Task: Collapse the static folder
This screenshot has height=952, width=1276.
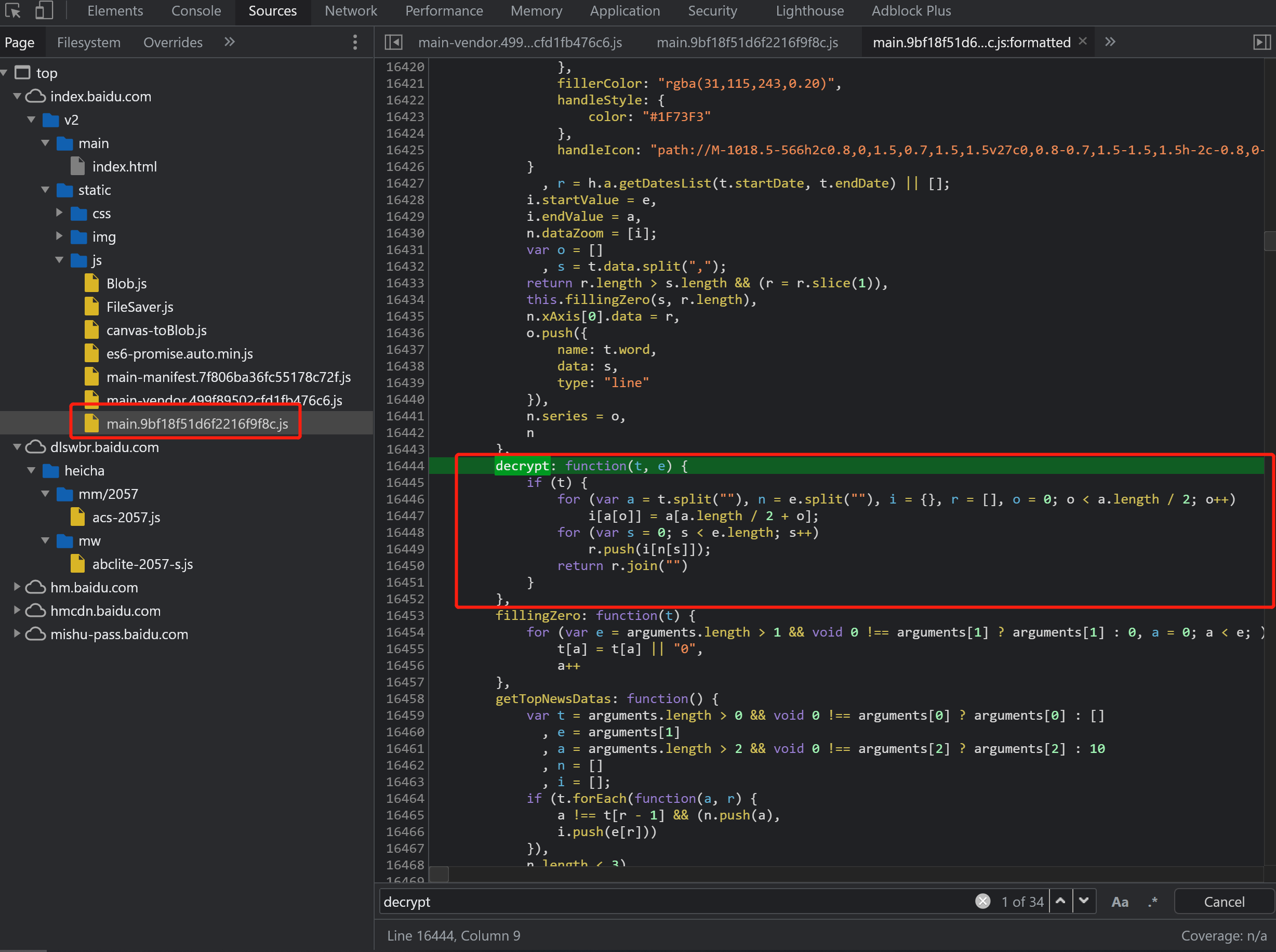Action: 45,190
